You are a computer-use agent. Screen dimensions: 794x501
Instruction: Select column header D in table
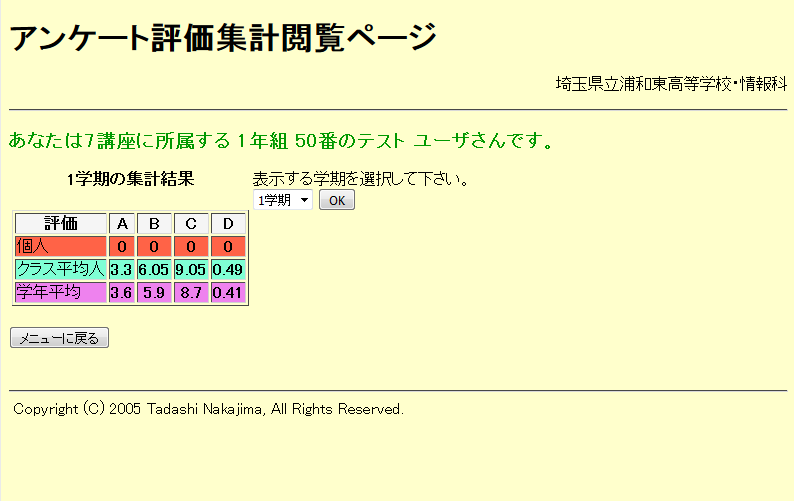pos(228,223)
